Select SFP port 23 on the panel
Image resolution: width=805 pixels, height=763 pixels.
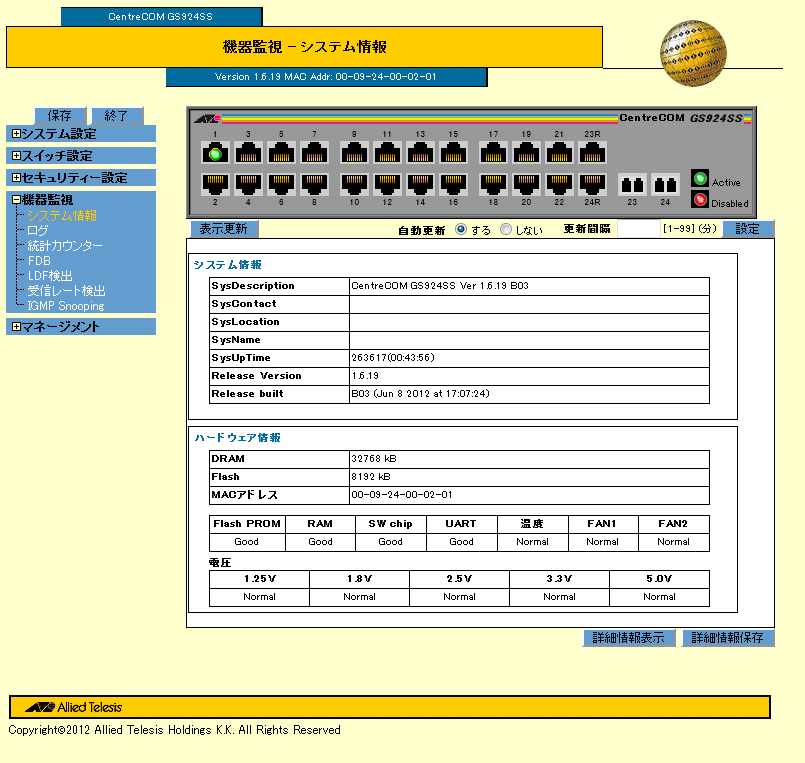coord(632,185)
